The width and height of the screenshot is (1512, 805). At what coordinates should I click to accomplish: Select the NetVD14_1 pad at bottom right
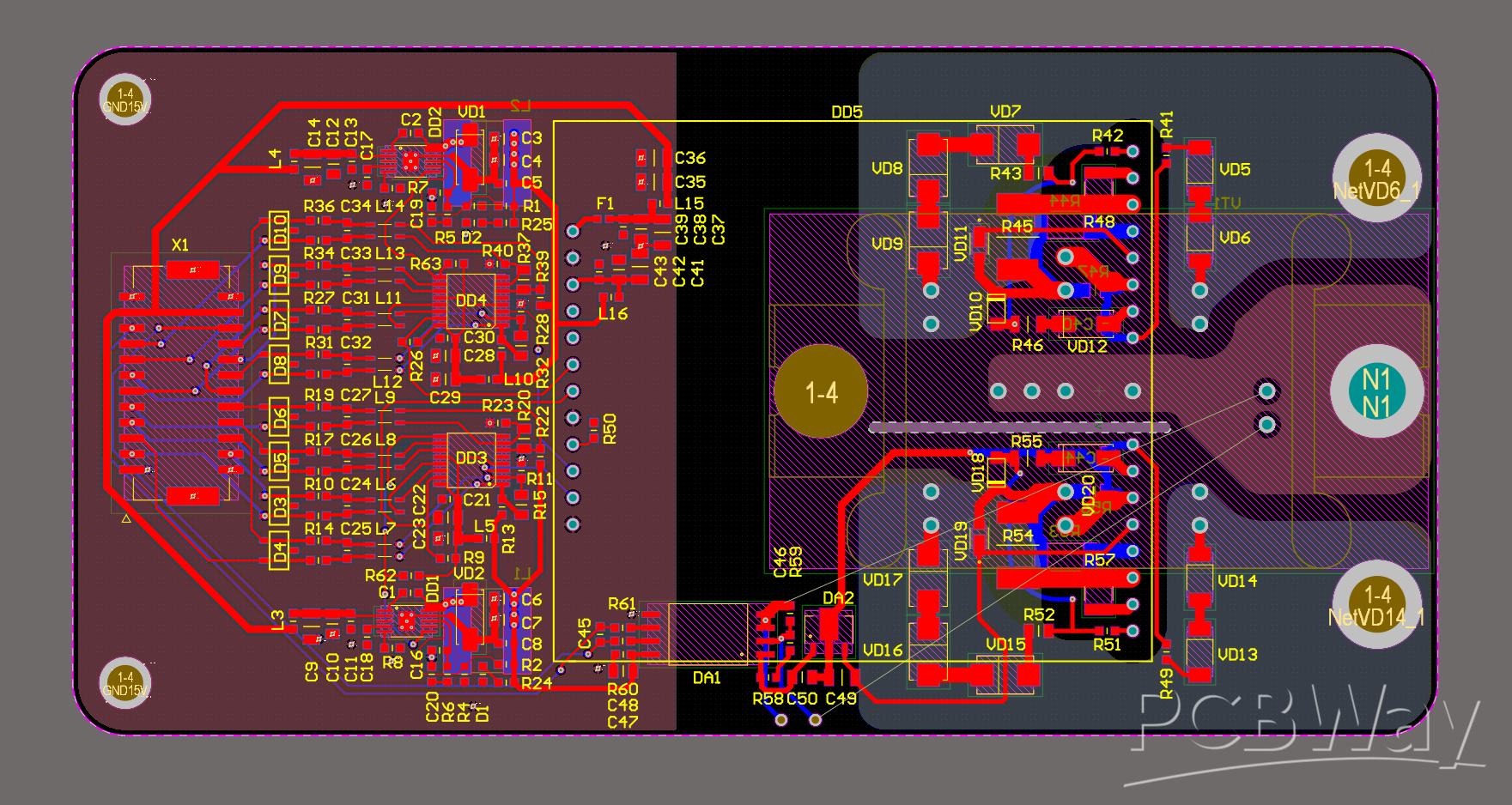1378,605
